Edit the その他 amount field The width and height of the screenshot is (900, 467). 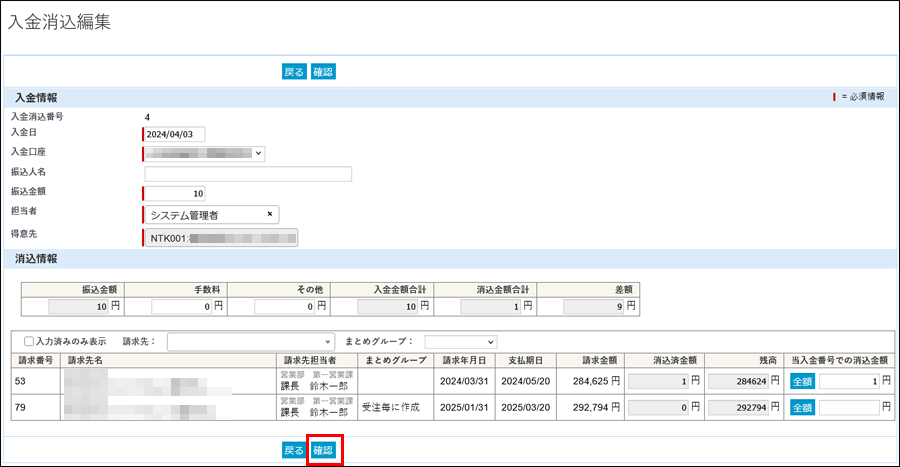285,307
